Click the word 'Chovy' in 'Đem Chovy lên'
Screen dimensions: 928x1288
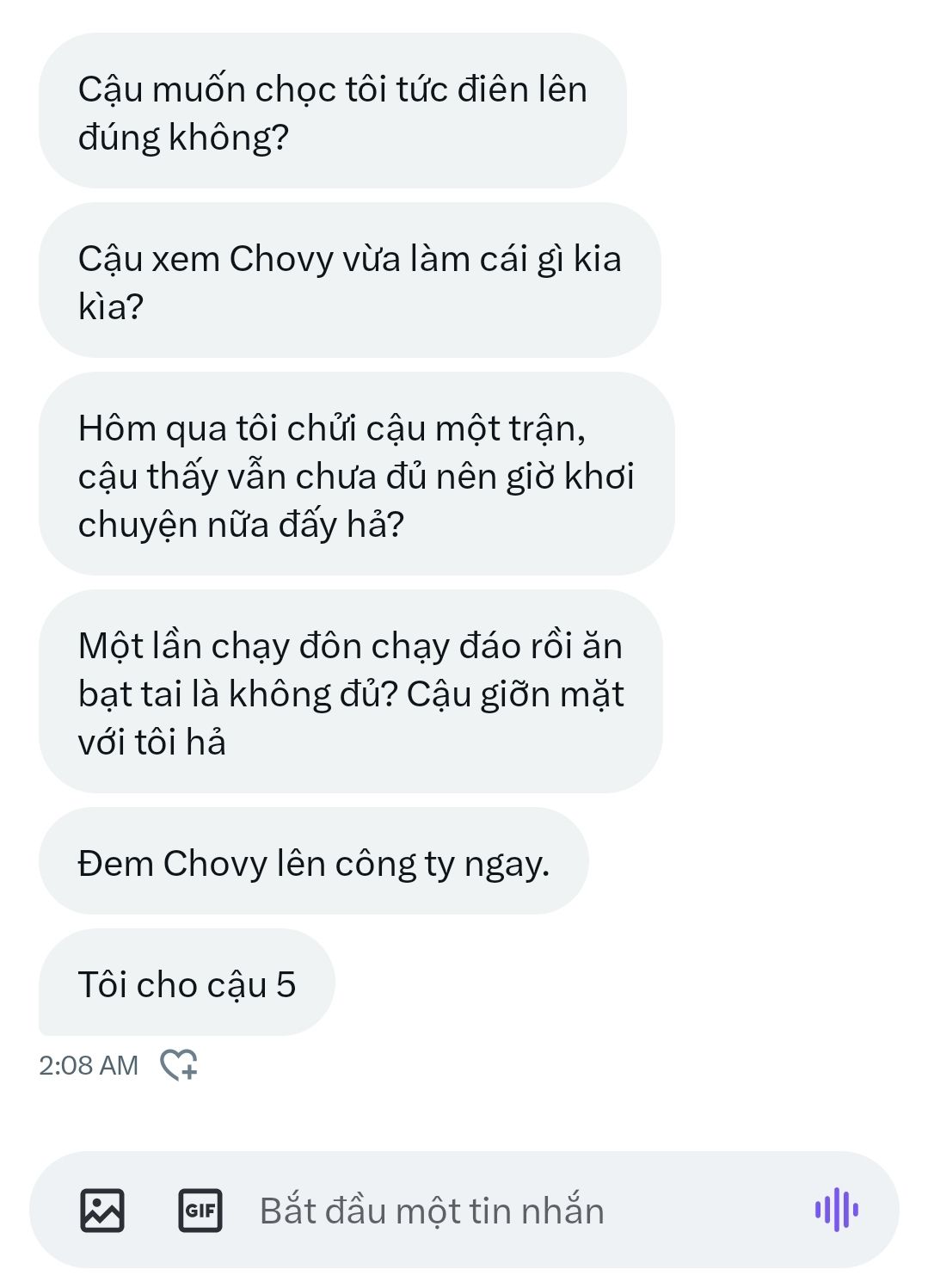coord(215,864)
